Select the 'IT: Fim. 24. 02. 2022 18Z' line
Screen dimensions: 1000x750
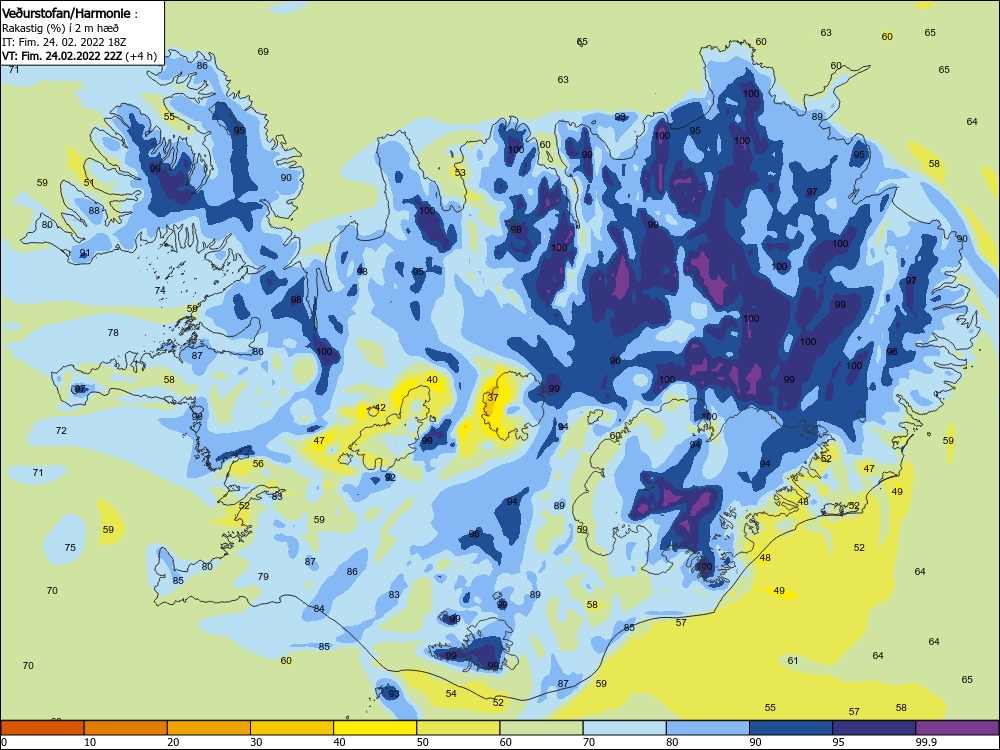(x=64, y=42)
